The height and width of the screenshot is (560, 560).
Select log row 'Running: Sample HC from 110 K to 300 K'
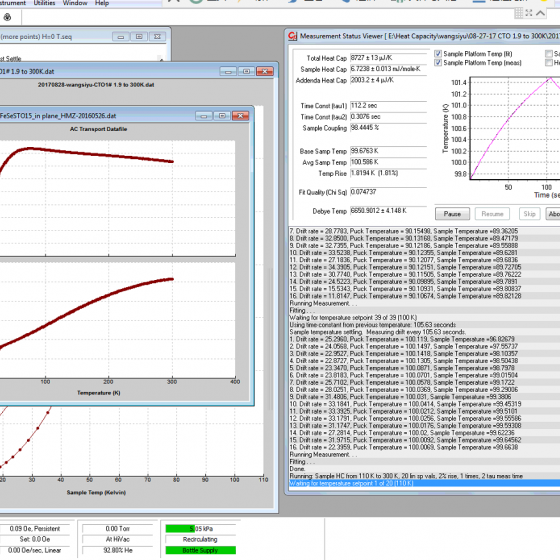(x=424, y=476)
